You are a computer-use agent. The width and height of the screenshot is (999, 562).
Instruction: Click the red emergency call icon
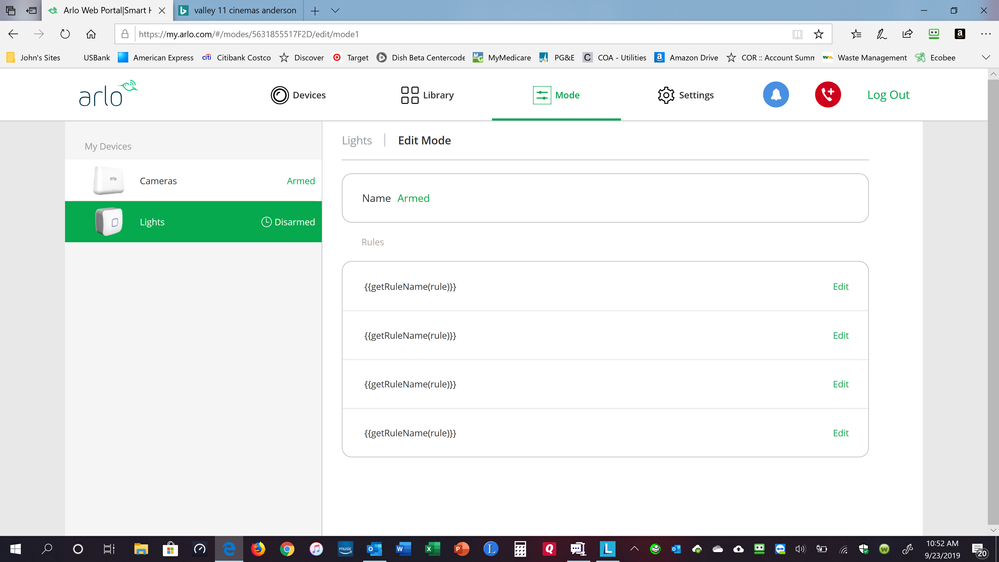click(x=828, y=94)
